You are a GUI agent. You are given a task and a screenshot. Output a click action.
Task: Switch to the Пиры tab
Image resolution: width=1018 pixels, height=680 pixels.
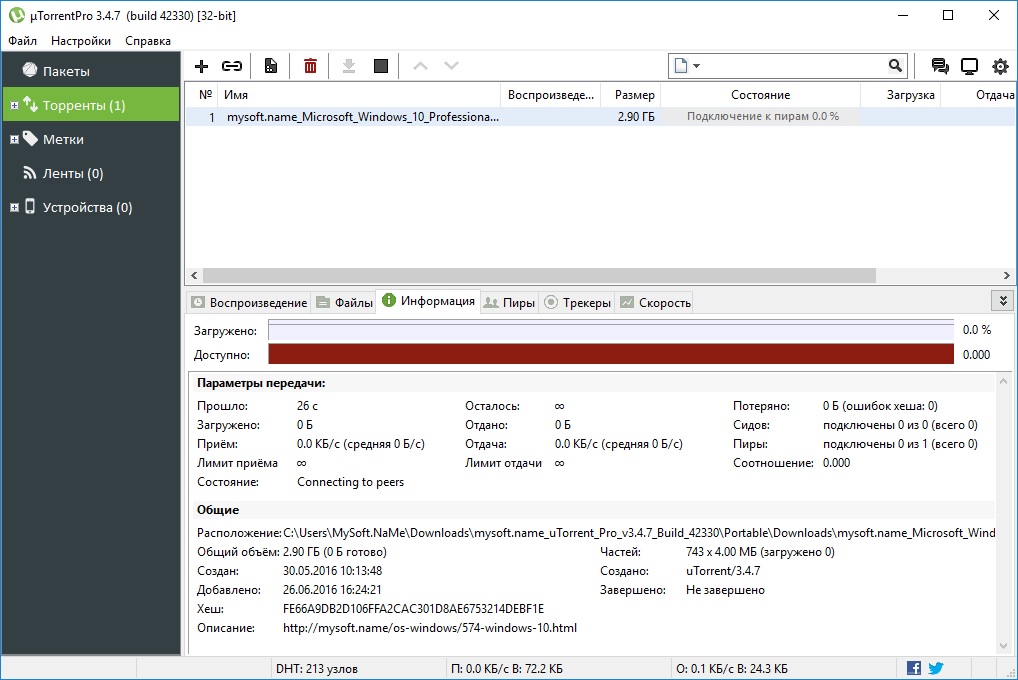(x=510, y=303)
